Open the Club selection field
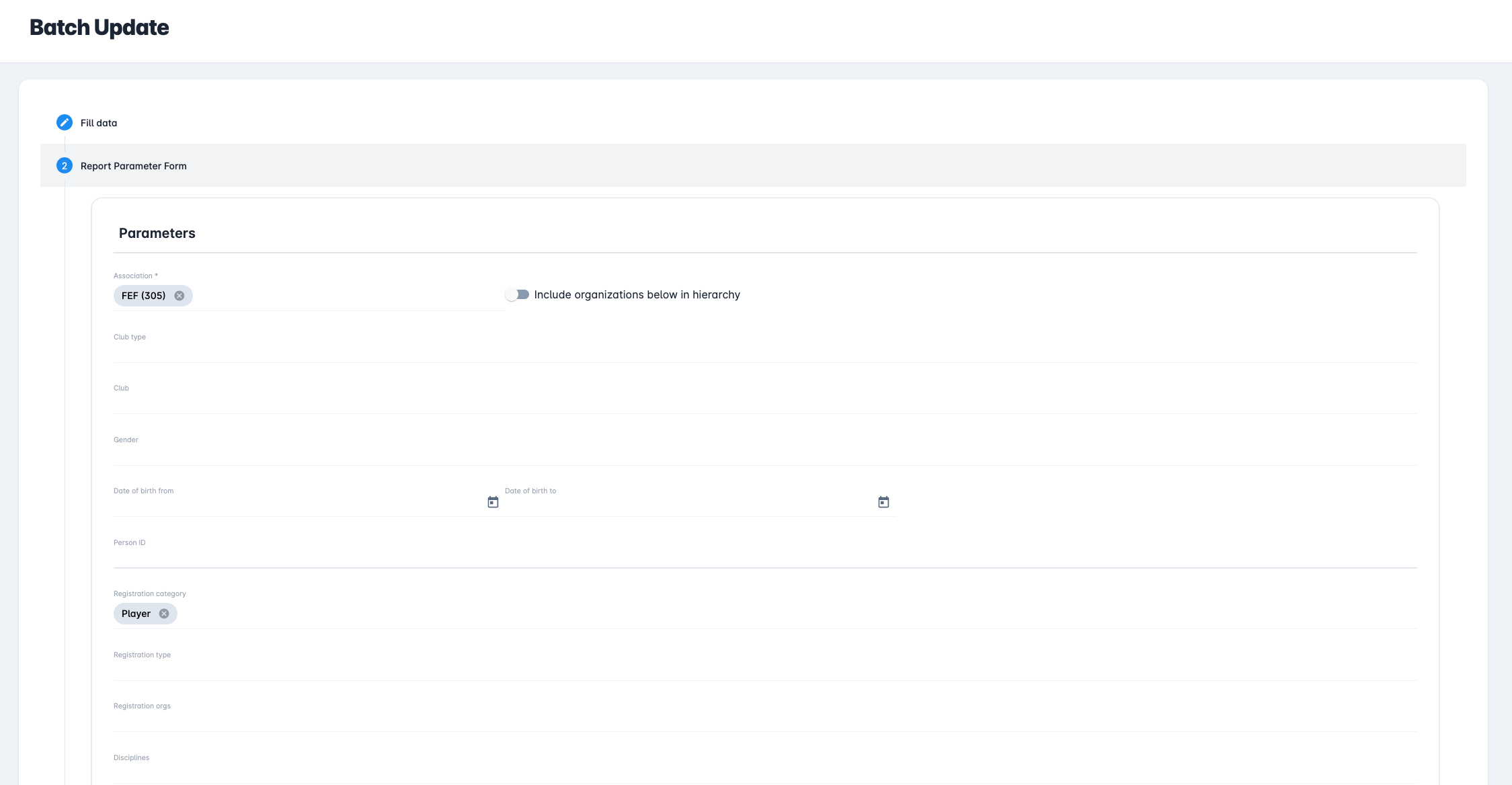The image size is (1512, 785). tap(765, 402)
